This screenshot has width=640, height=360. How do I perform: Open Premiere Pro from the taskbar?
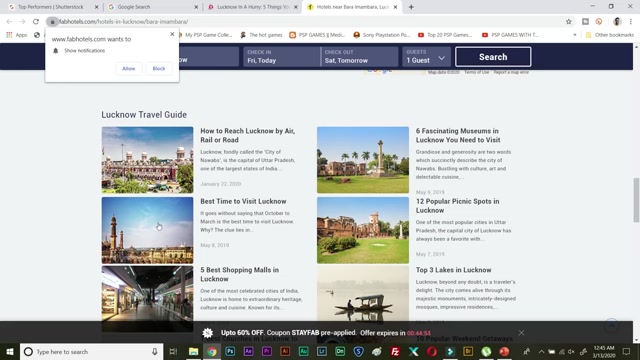267,351
